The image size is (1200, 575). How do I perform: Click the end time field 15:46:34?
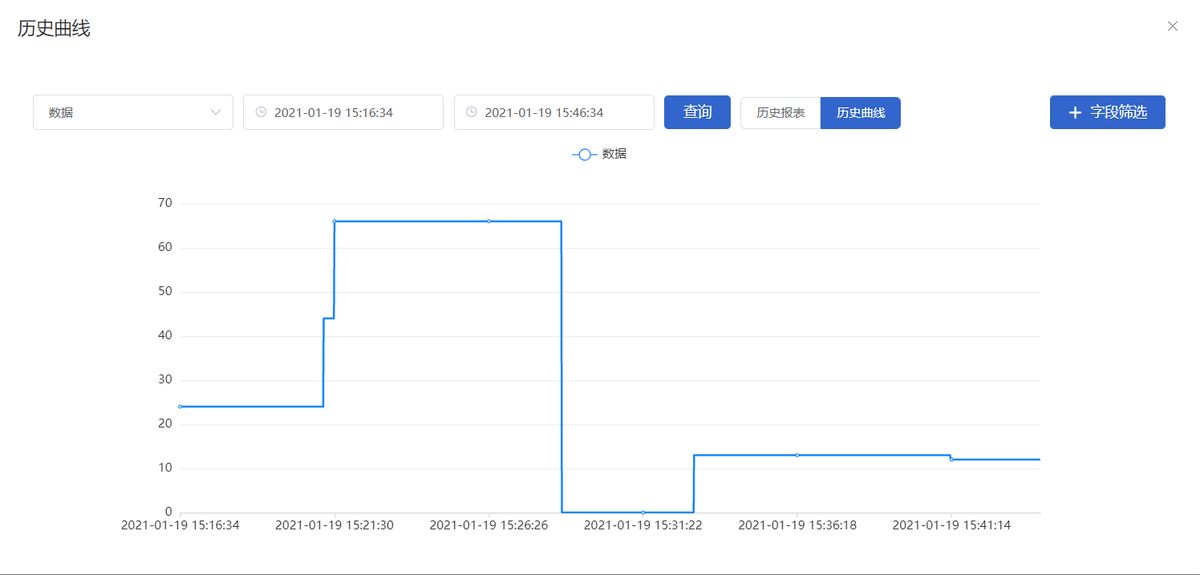[x=554, y=112]
